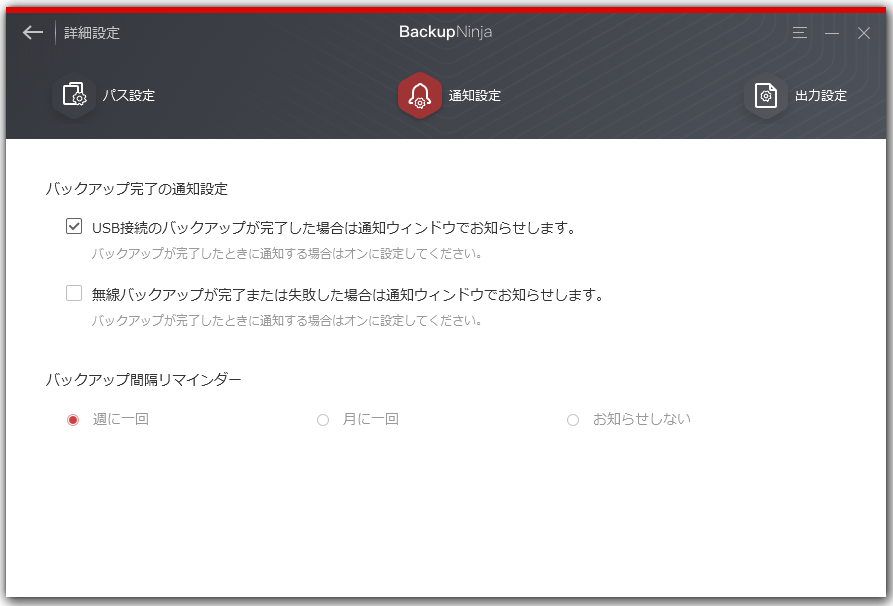Close the BackupNinja window
The image size is (893, 606).
[x=863, y=33]
